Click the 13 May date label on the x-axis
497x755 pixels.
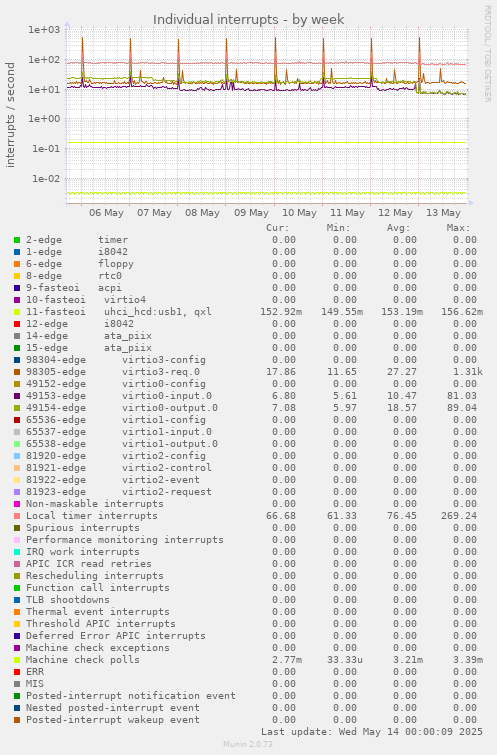coord(444,212)
